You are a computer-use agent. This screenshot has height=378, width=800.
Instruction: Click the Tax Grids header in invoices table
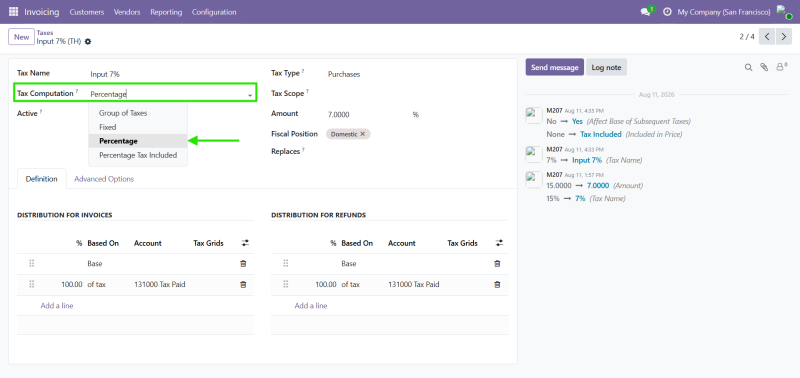pyautogui.click(x=209, y=243)
